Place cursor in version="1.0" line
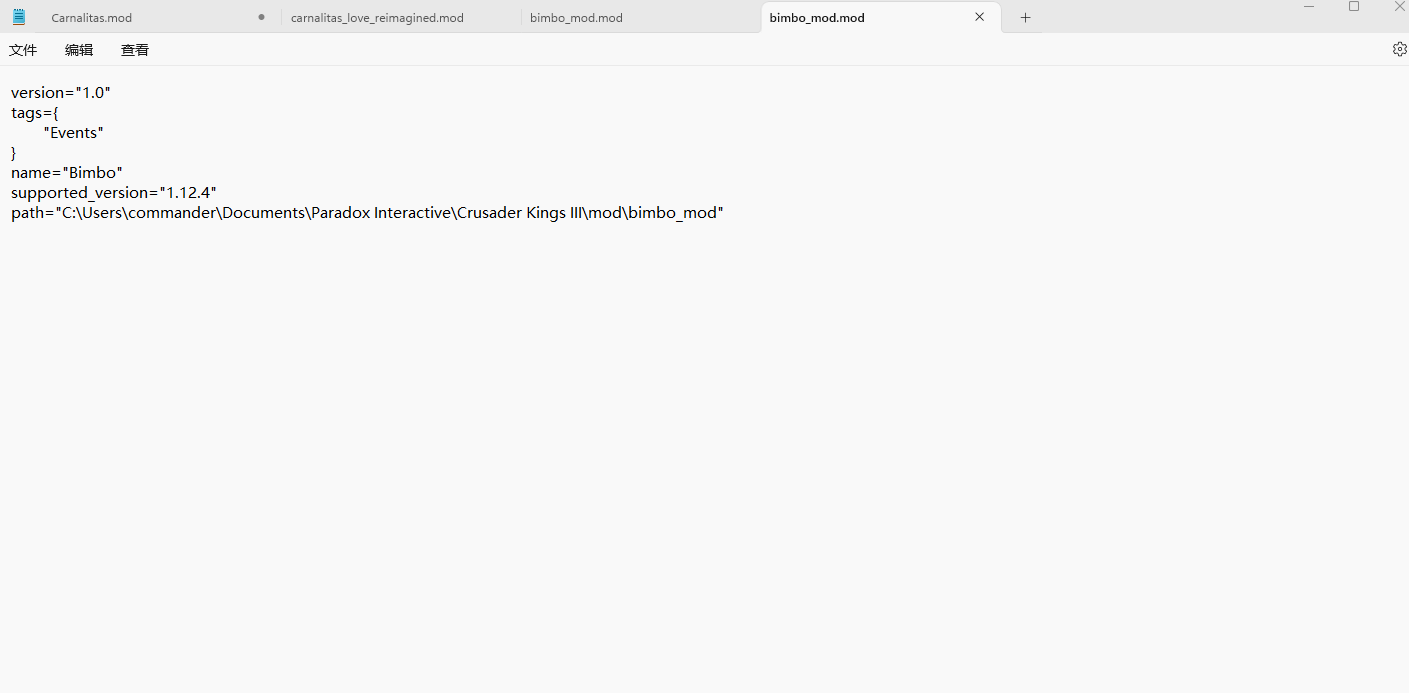The width and height of the screenshot is (1409, 693). point(60,93)
